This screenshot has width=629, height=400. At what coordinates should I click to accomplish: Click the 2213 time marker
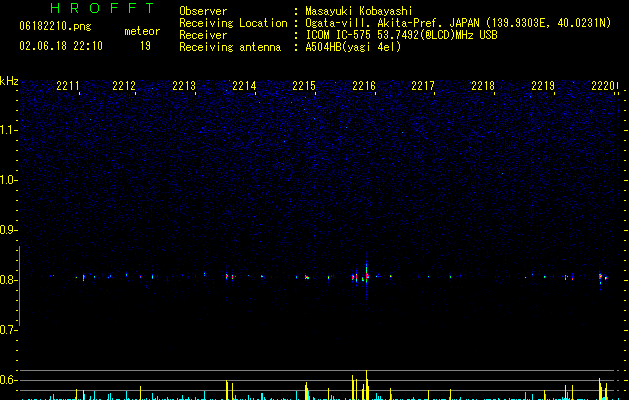184,86
